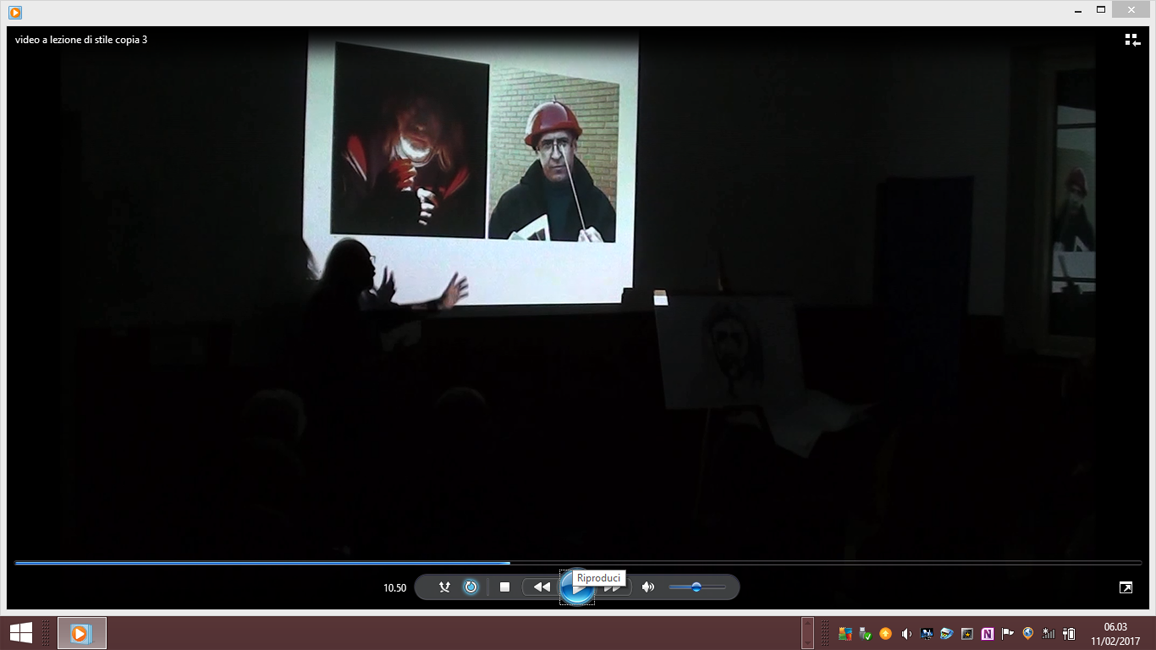
Task: Open the Windows Start button
Action: point(21,633)
